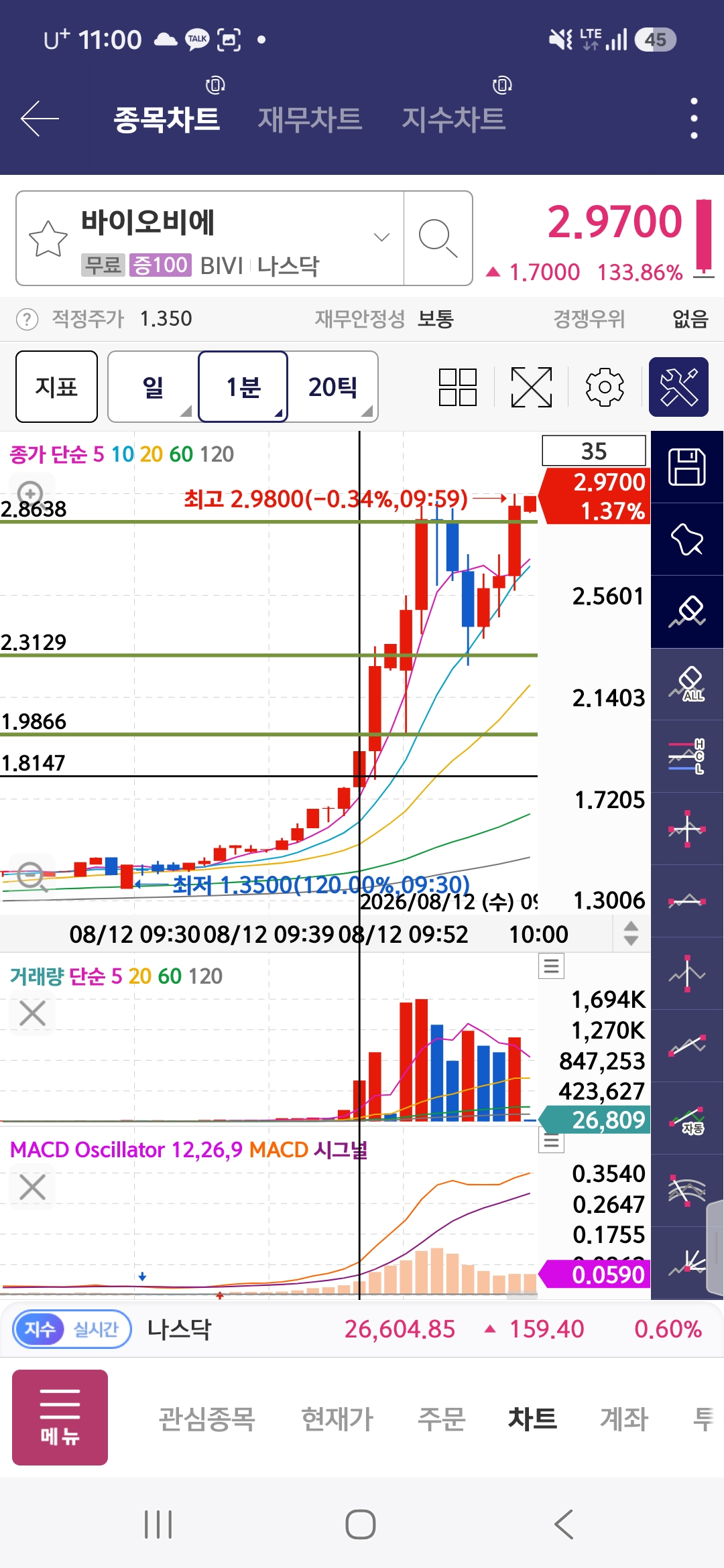724x1568 pixels.
Task: Open the 메뉴 button
Action: click(x=60, y=1417)
